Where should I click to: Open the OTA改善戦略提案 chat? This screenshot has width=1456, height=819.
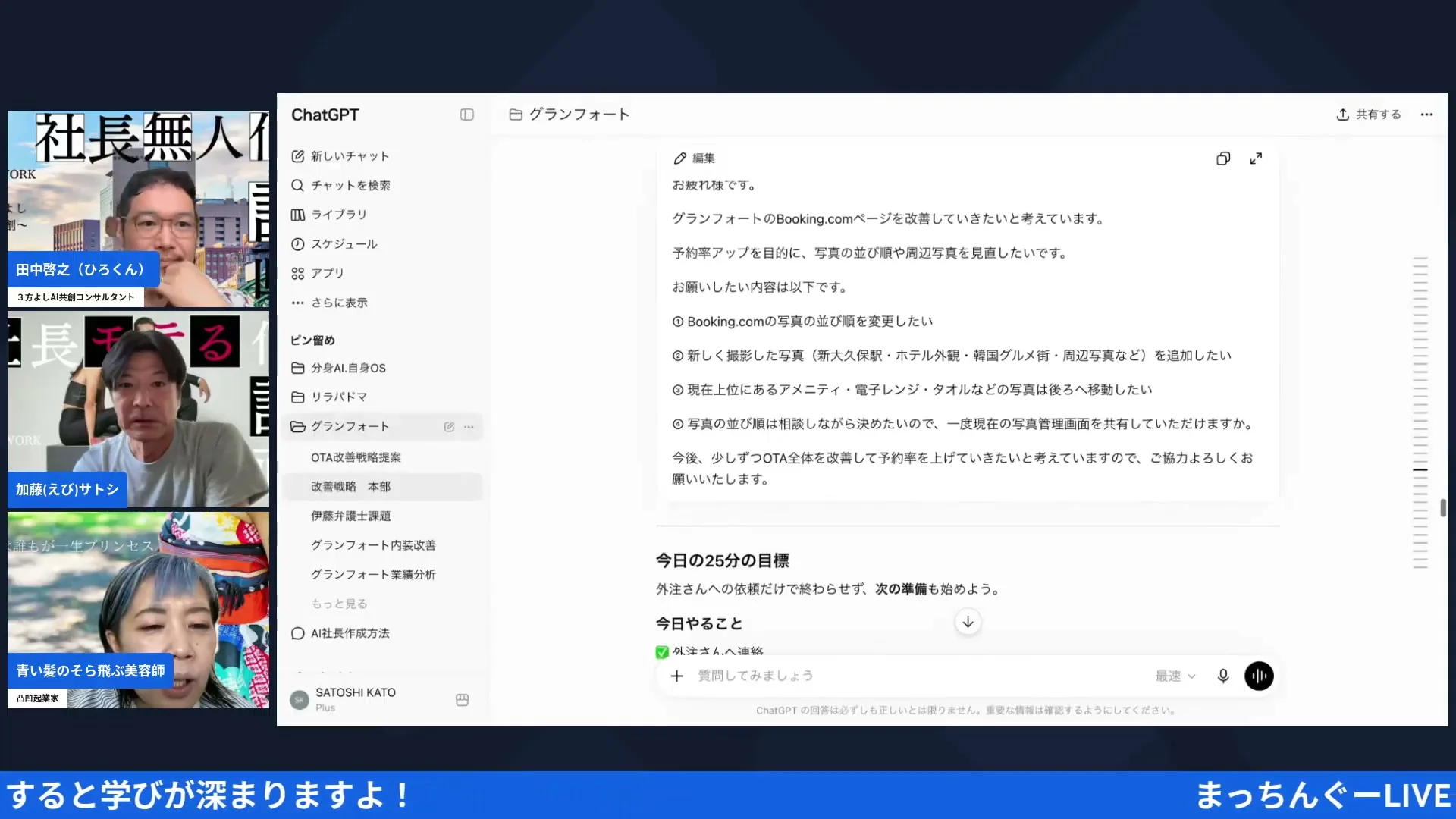point(356,457)
